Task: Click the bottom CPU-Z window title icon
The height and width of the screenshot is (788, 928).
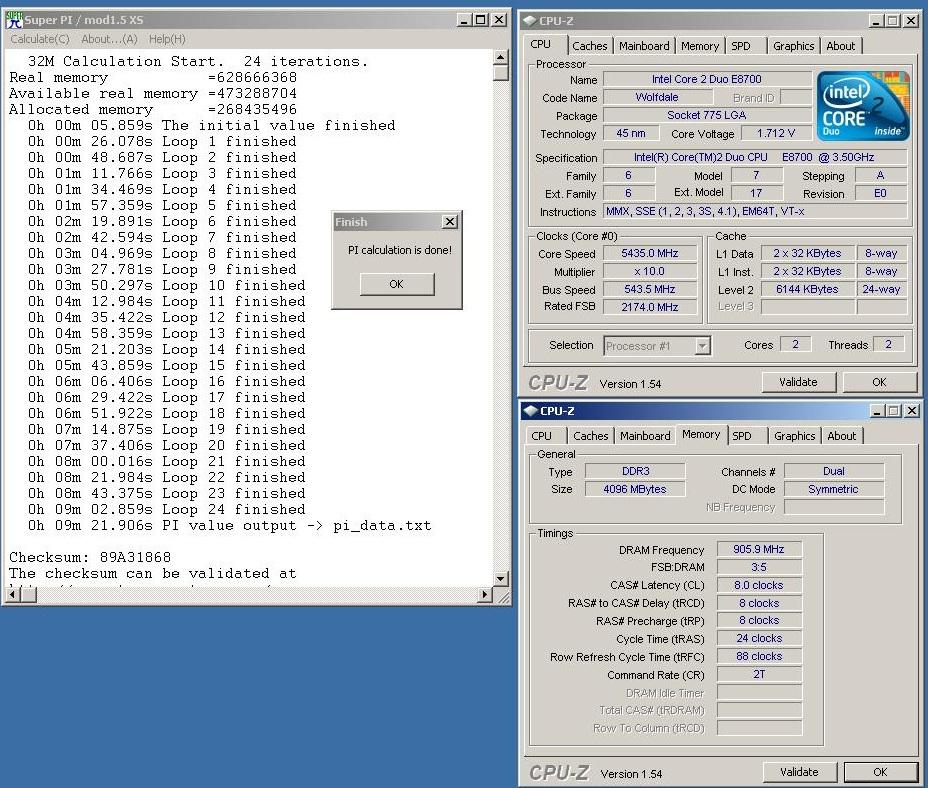Action: pyautogui.click(x=531, y=411)
